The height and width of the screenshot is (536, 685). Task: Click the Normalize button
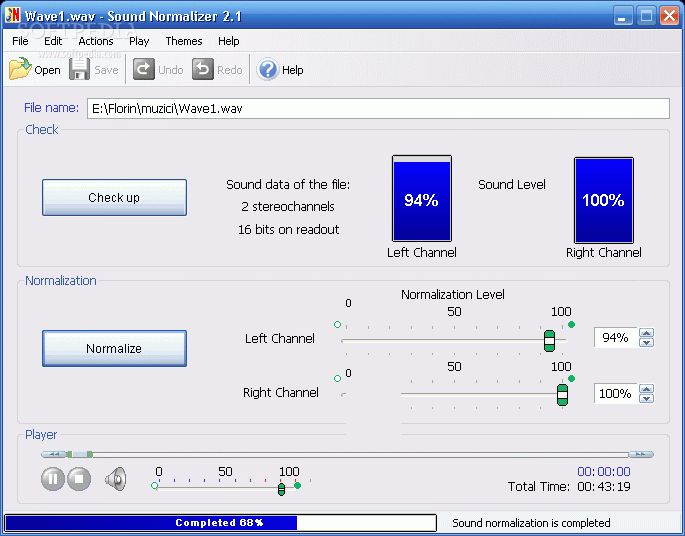[x=114, y=348]
